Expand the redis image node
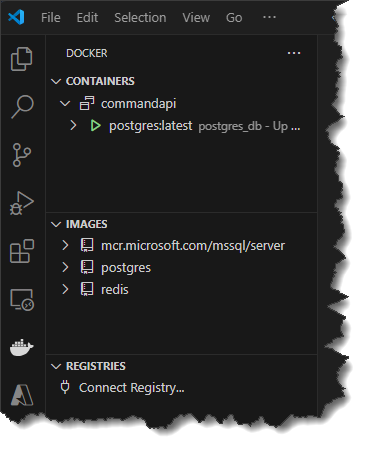The width and height of the screenshot is (371, 452). [65, 289]
